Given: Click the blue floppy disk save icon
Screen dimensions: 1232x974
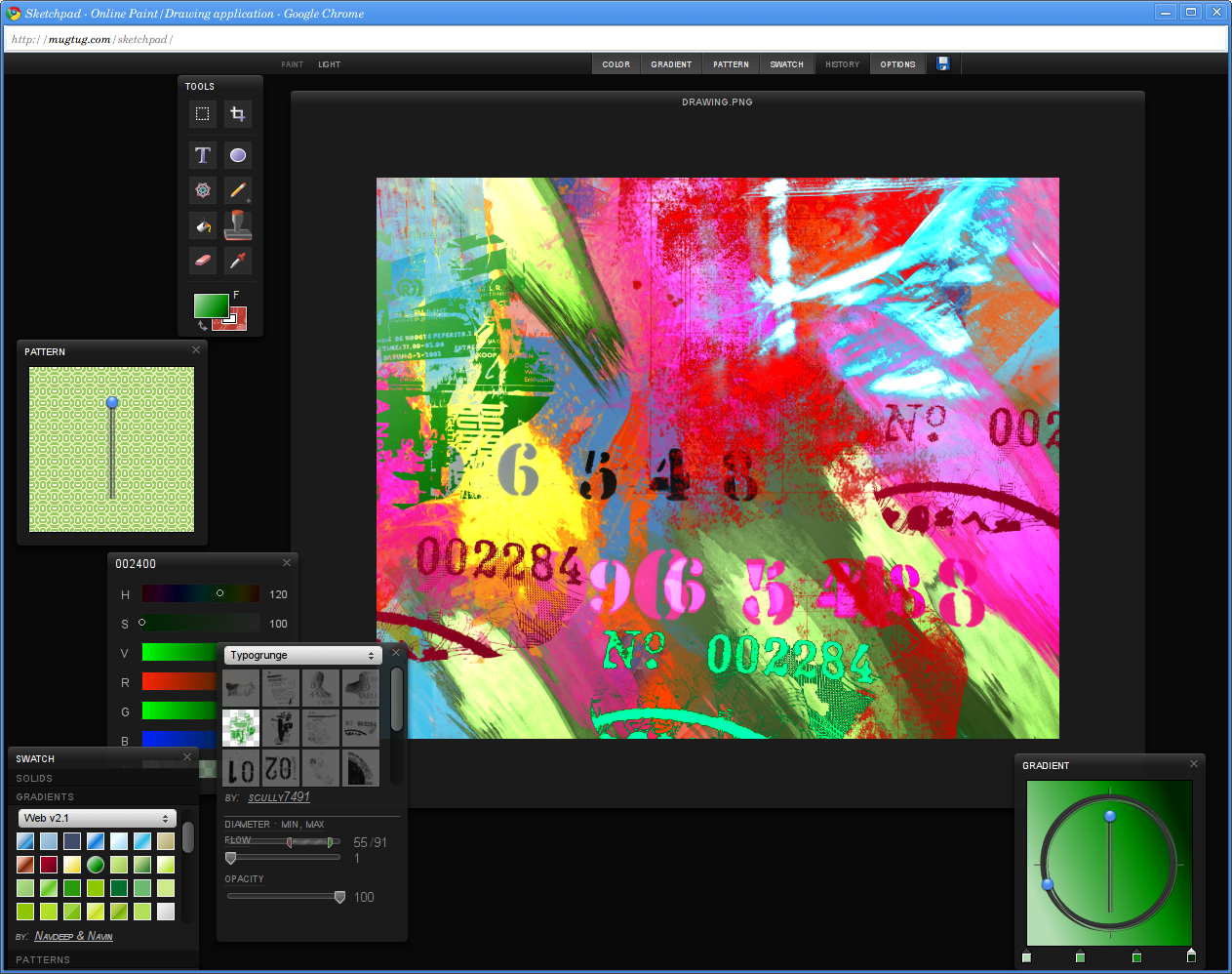Looking at the screenshot, I should [x=943, y=63].
